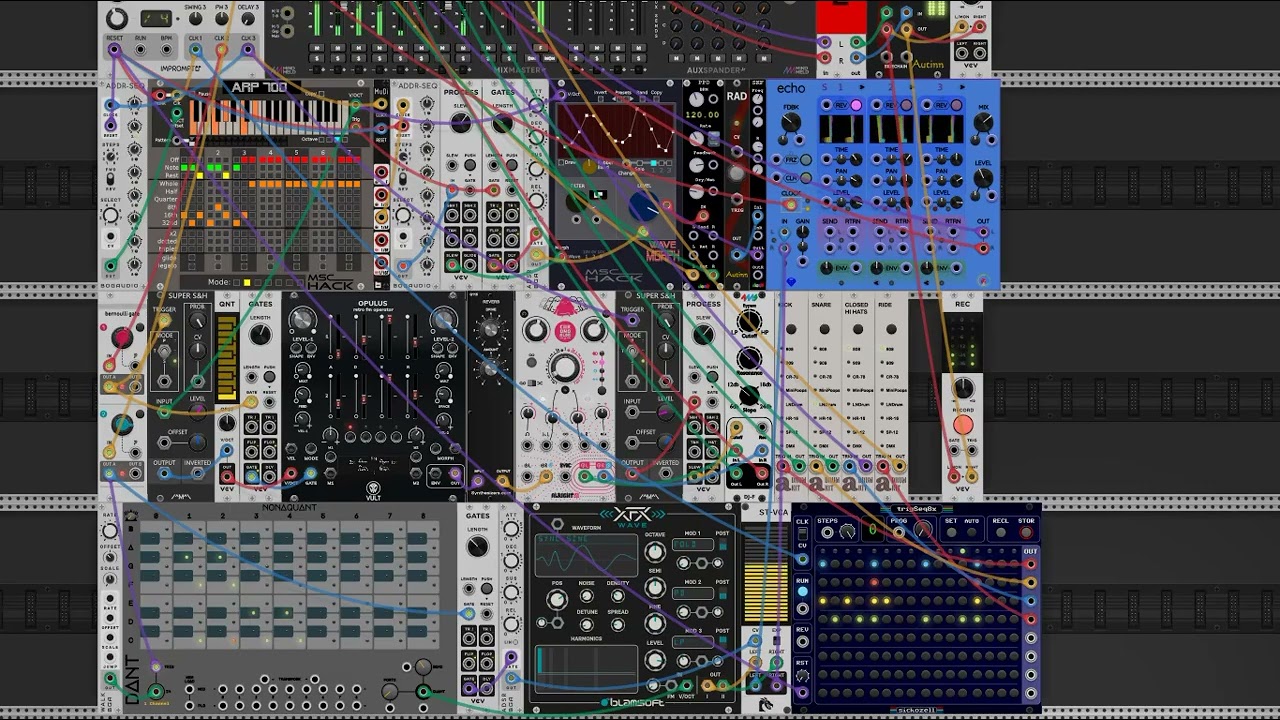Click the CLK 3 output jack
This screenshot has width=1280, height=720.
[x=248, y=49]
